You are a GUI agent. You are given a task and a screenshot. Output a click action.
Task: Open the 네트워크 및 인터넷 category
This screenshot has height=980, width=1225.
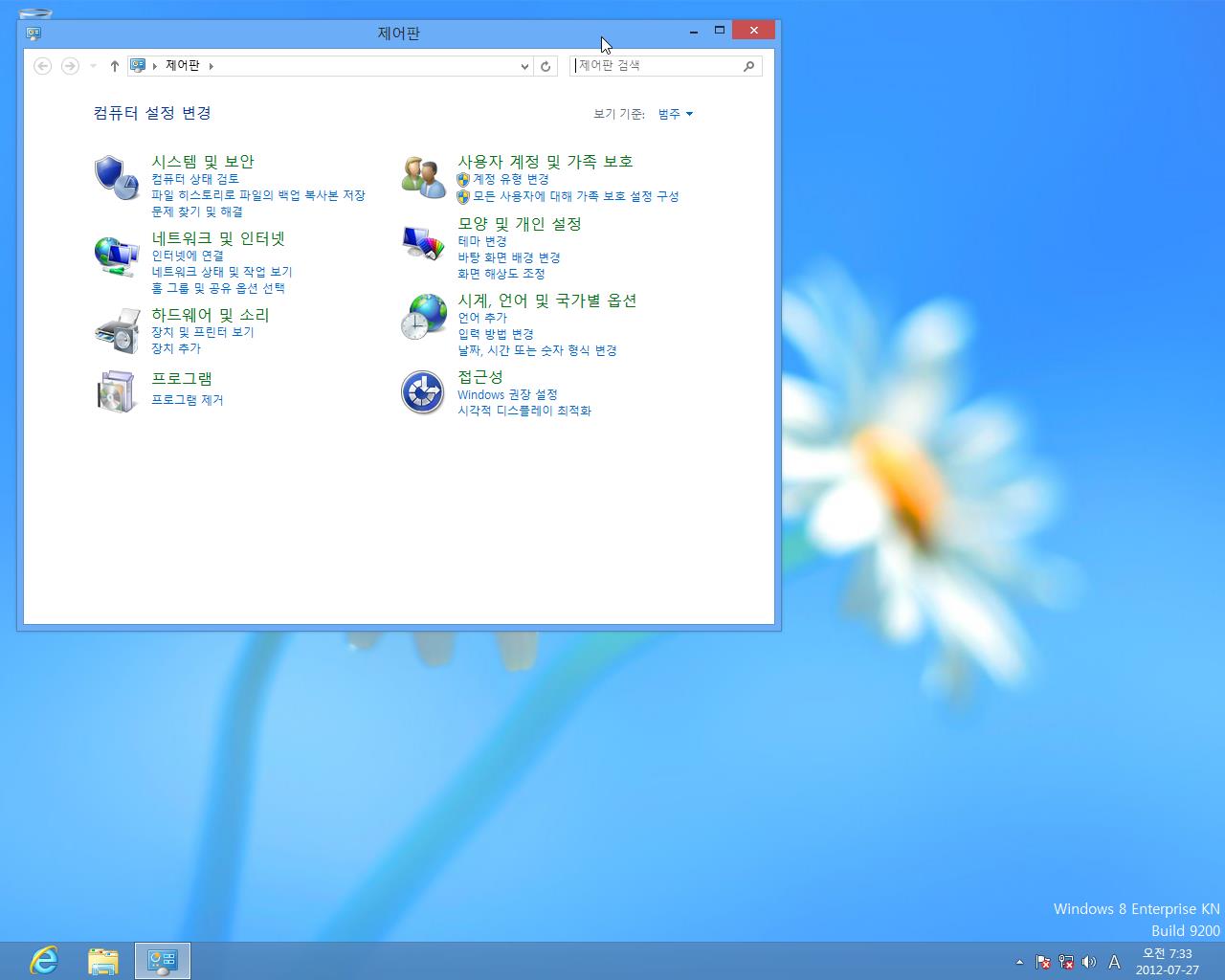point(219,238)
